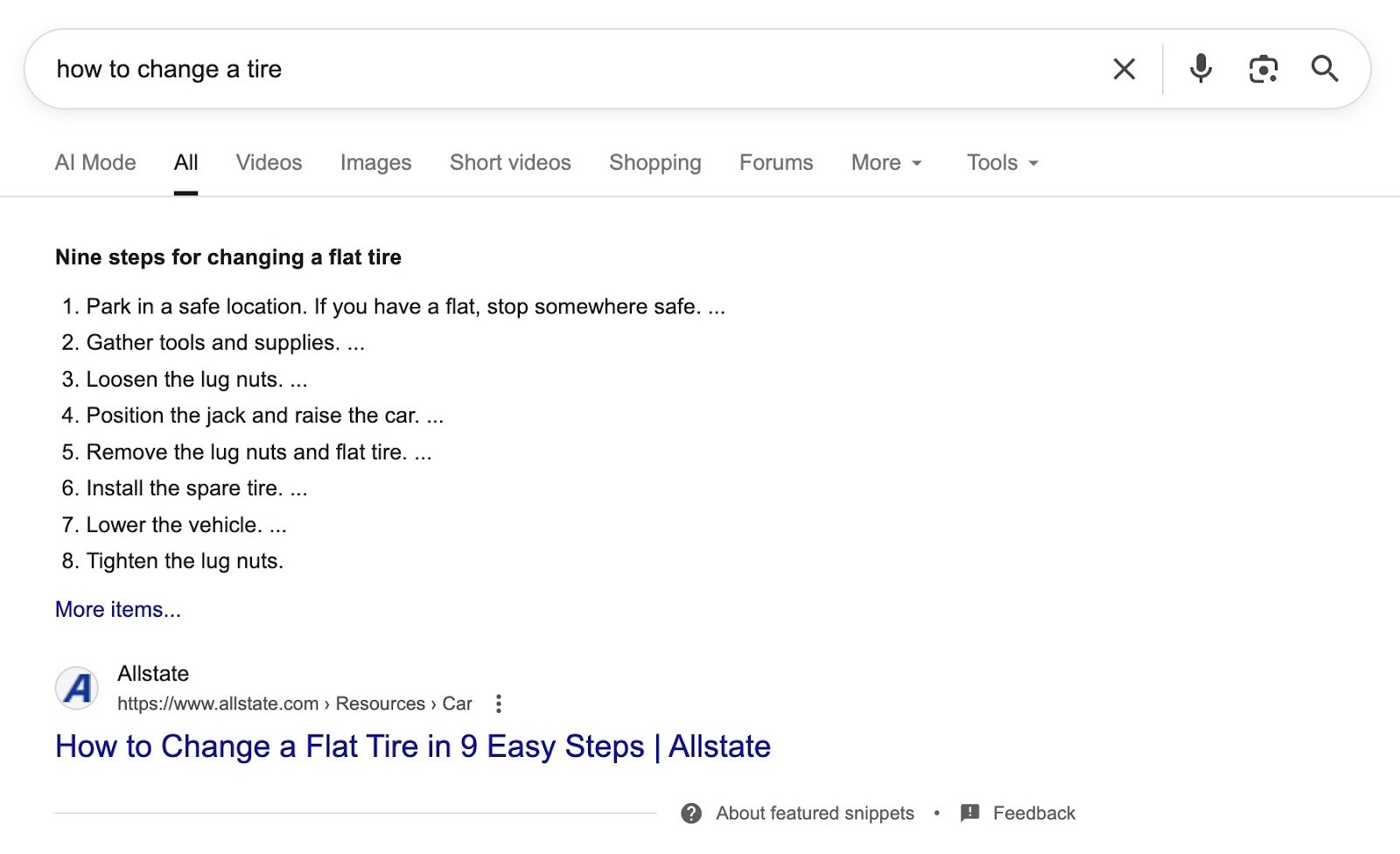Screen dimensions: 1400x854
Task: Open the three-dot menu beside the Allstate URL
Action: click(498, 703)
